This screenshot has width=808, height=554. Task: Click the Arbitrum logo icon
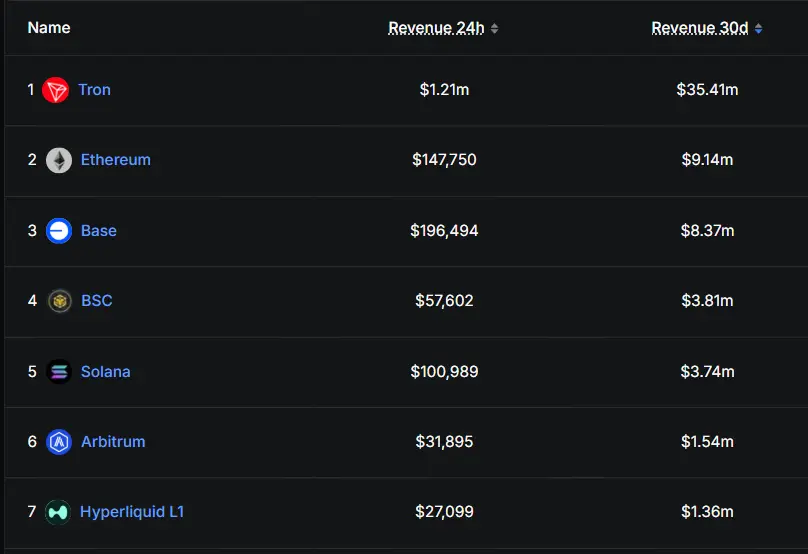[x=59, y=442]
